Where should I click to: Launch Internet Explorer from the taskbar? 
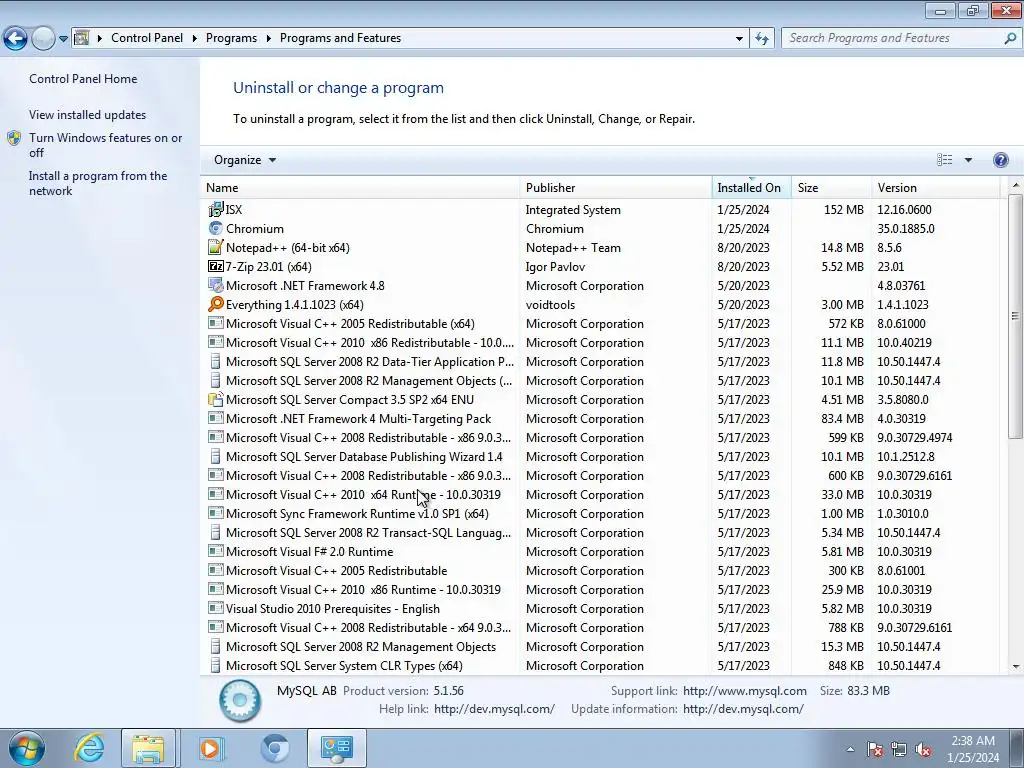pyautogui.click(x=89, y=748)
